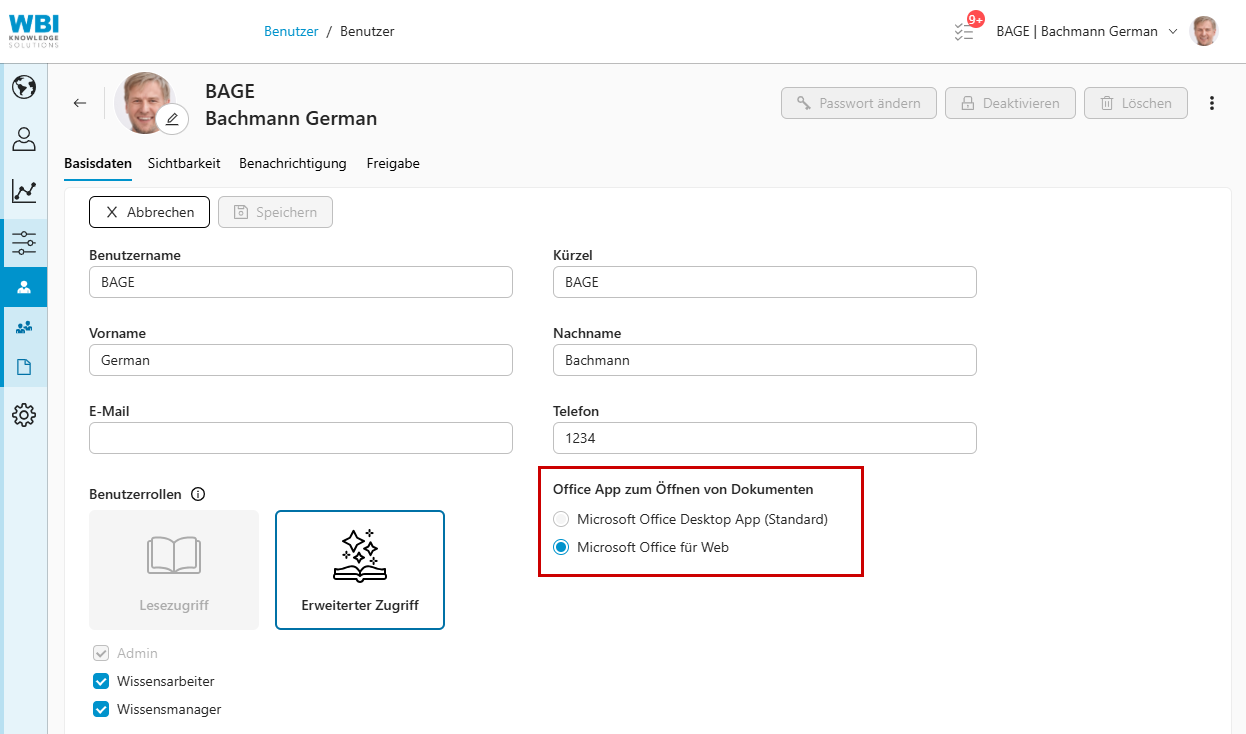Click the info icon next to Benutzerrollen
The image size is (1246, 734).
pyautogui.click(x=198, y=493)
